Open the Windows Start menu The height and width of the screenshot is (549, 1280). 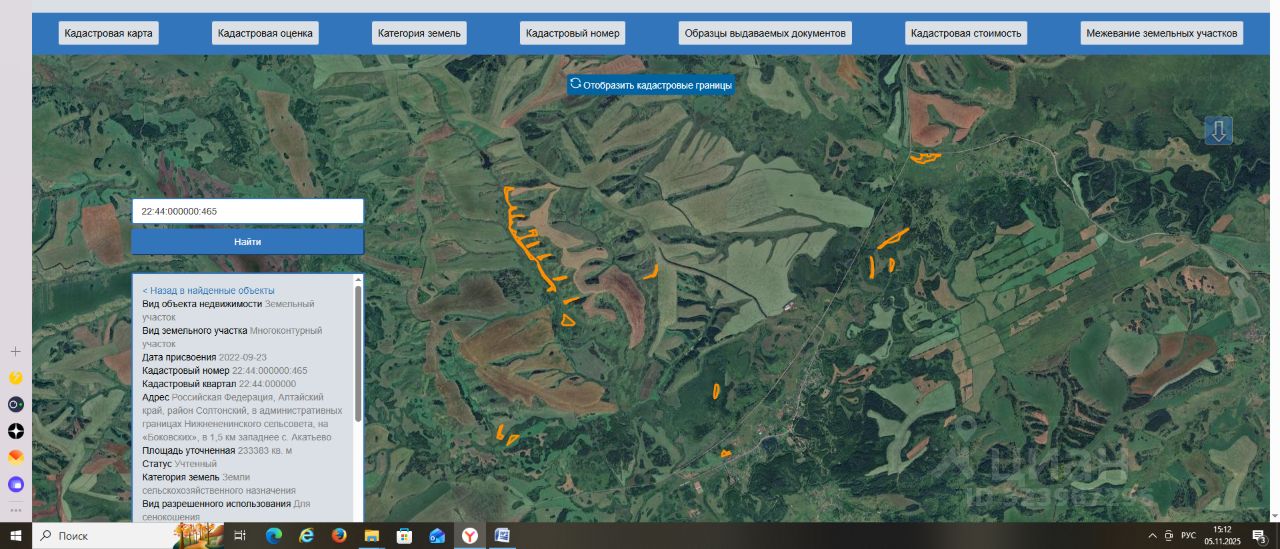click(x=16, y=536)
